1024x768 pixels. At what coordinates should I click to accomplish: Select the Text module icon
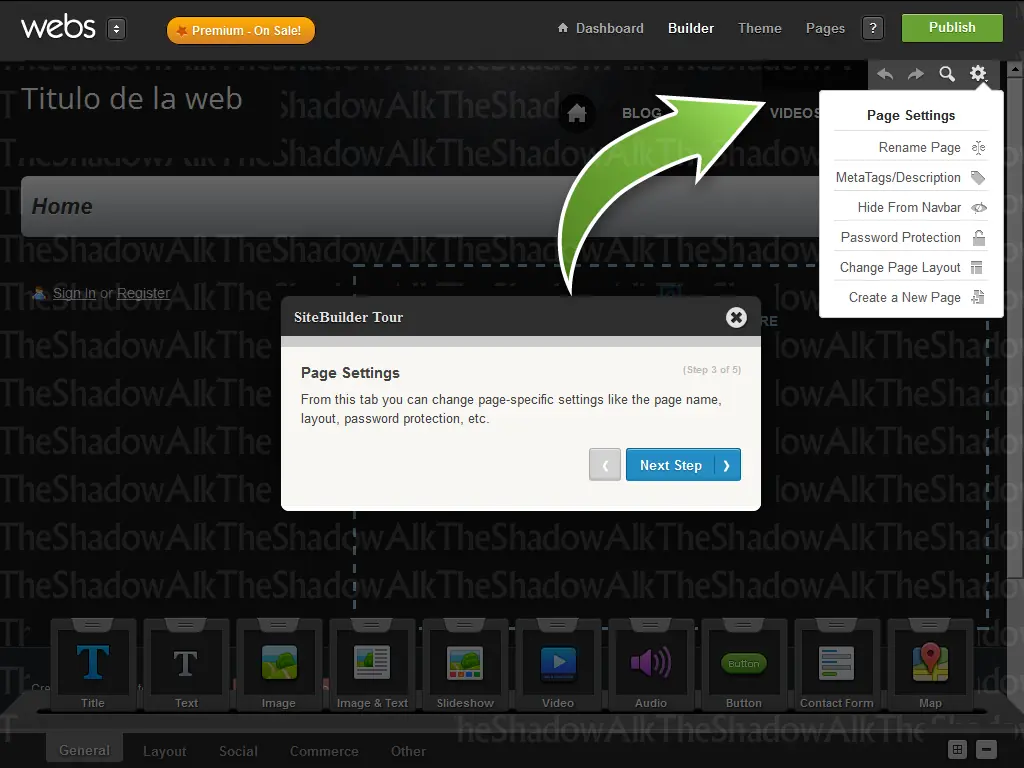click(x=186, y=666)
